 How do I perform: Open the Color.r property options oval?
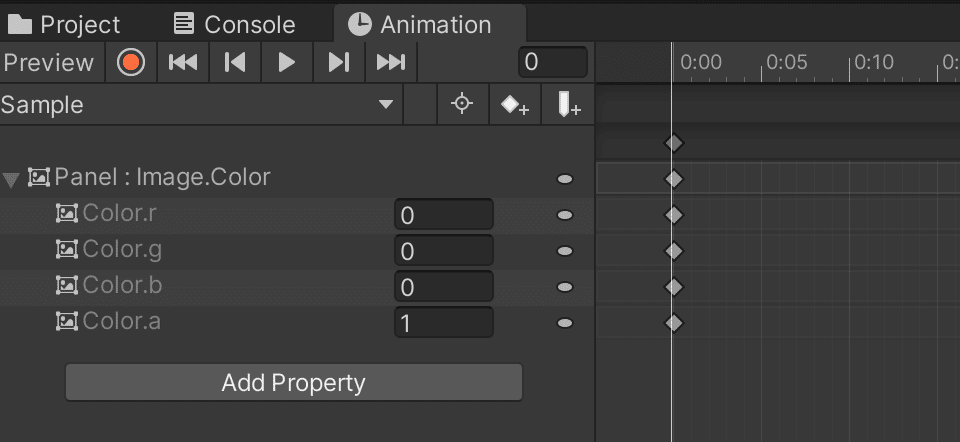point(564,215)
